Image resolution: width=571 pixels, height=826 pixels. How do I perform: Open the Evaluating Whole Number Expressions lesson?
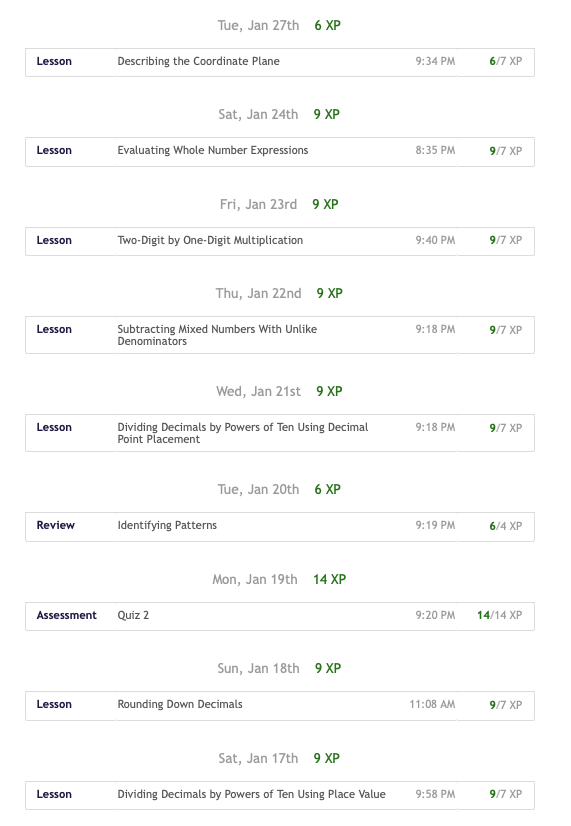pos(280,152)
